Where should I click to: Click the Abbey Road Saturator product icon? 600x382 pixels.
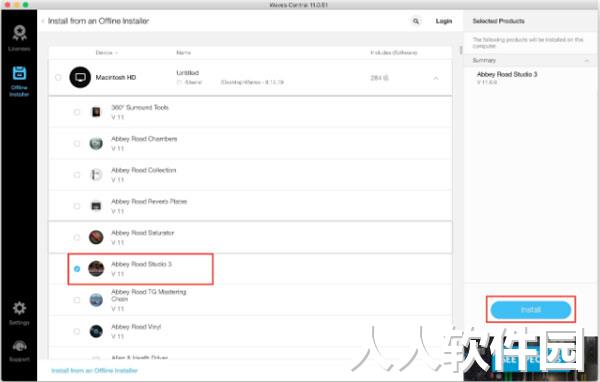[x=96, y=237]
